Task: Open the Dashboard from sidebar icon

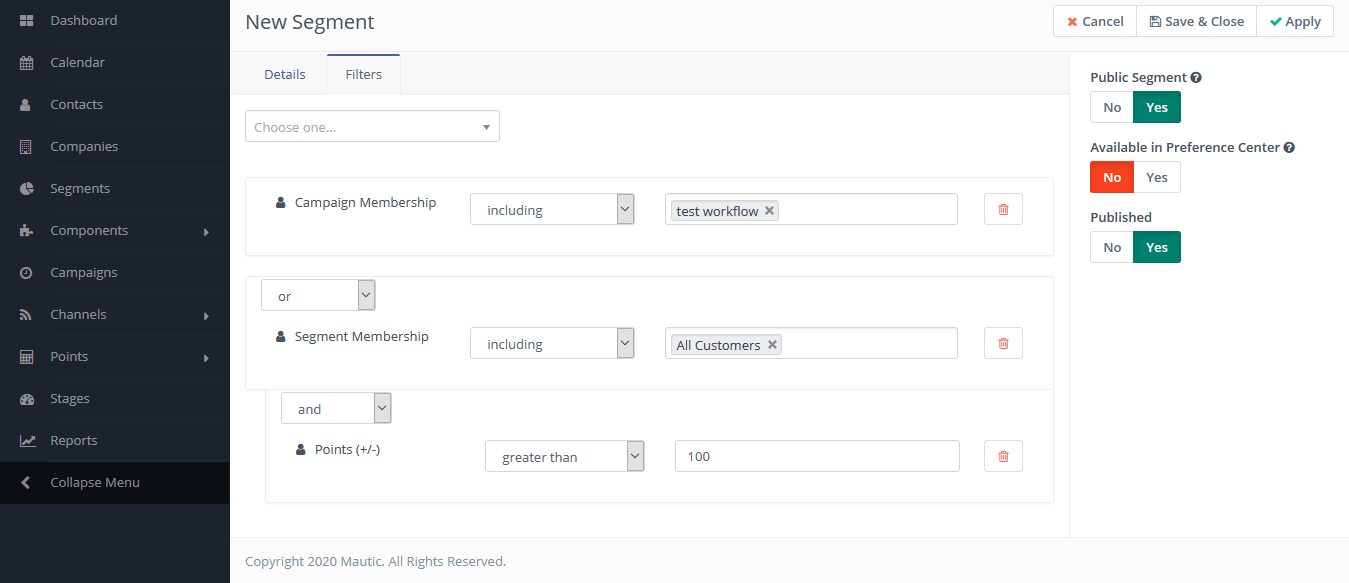Action: [x=27, y=21]
